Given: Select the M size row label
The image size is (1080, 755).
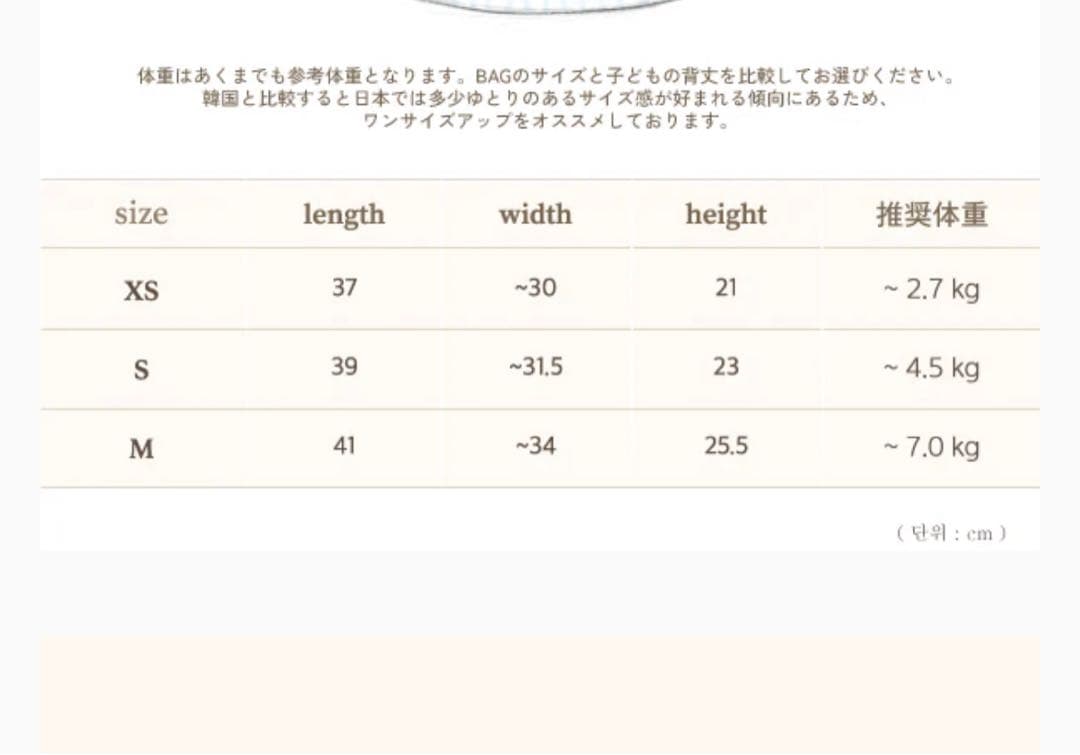Looking at the screenshot, I should pyautogui.click(x=141, y=449).
